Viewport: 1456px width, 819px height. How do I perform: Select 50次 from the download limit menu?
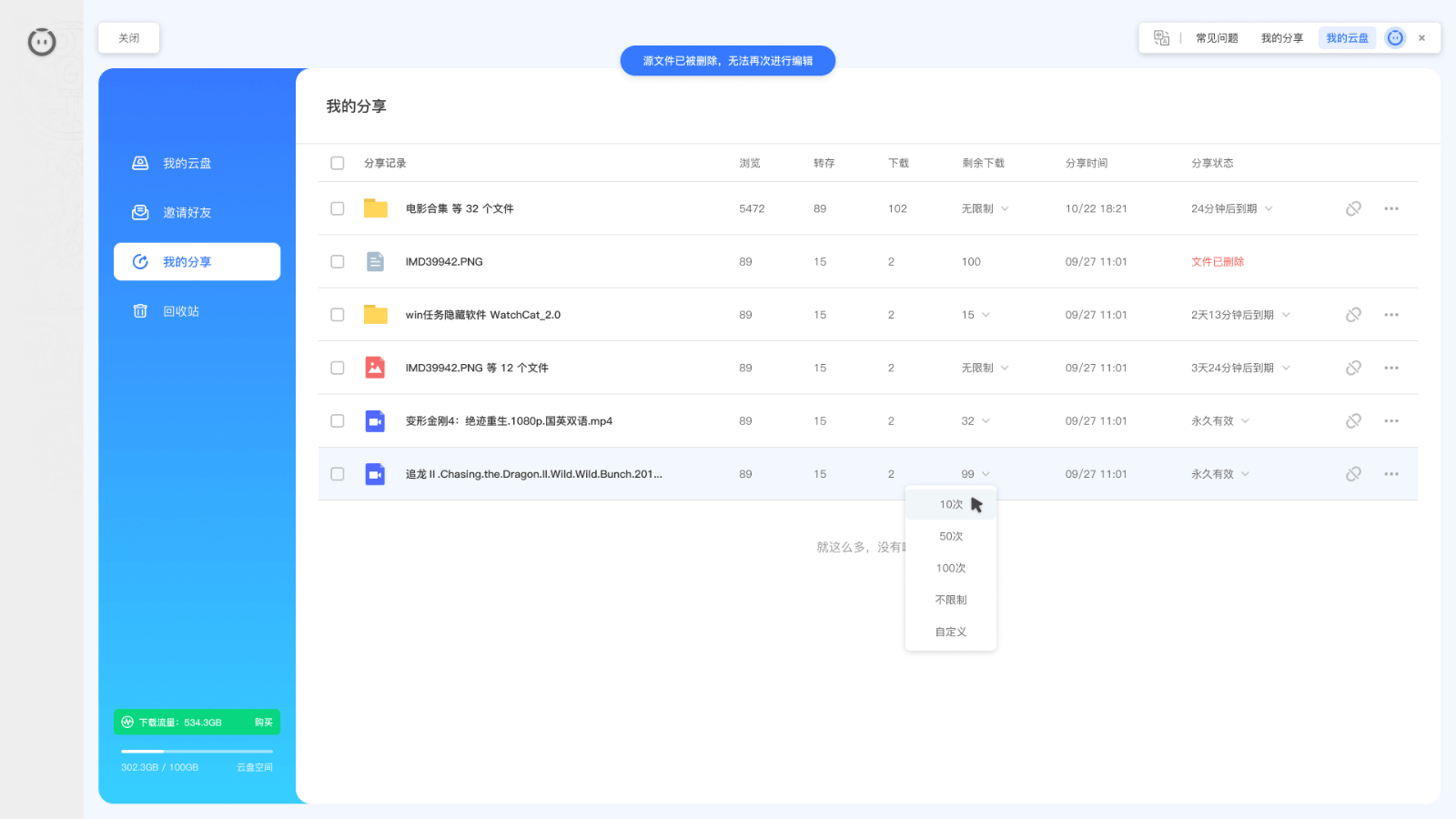[x=950, y=535]
